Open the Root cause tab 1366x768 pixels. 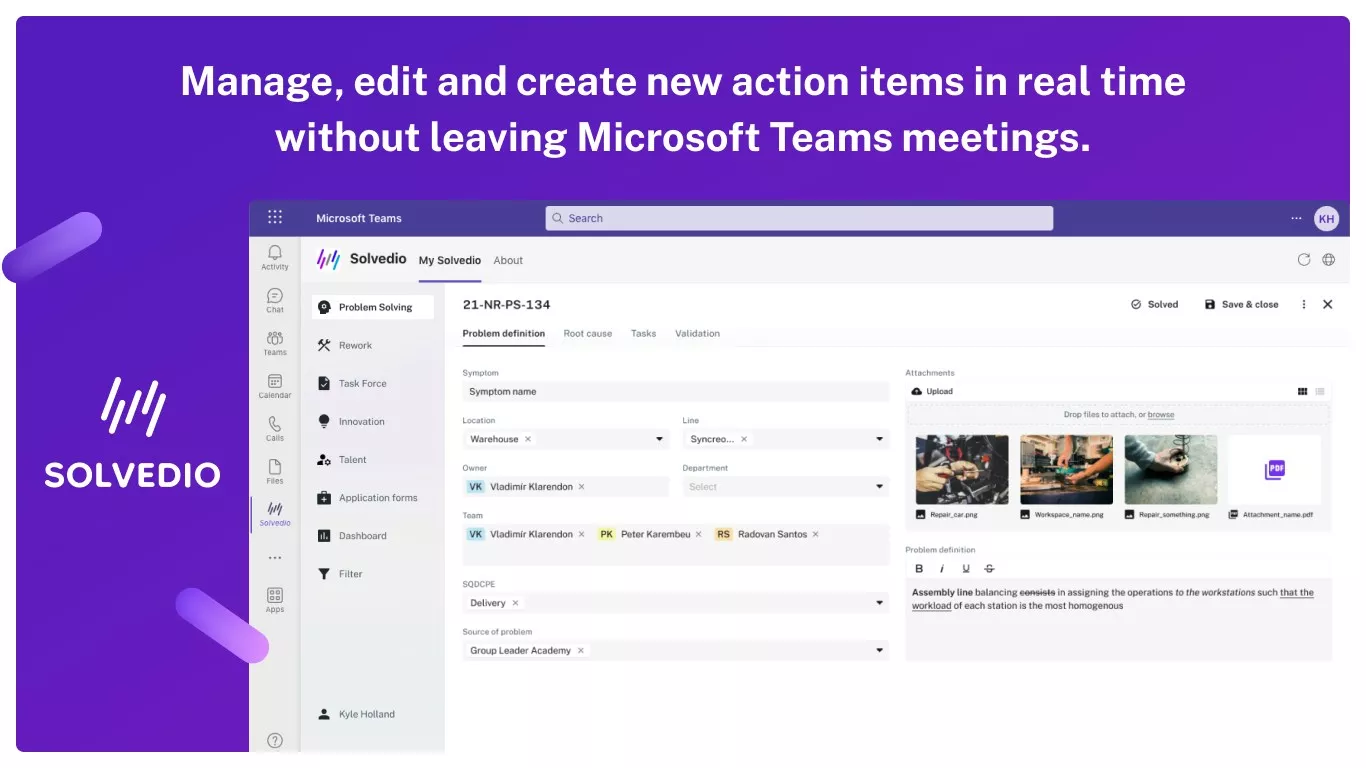[x=588, y=334]
